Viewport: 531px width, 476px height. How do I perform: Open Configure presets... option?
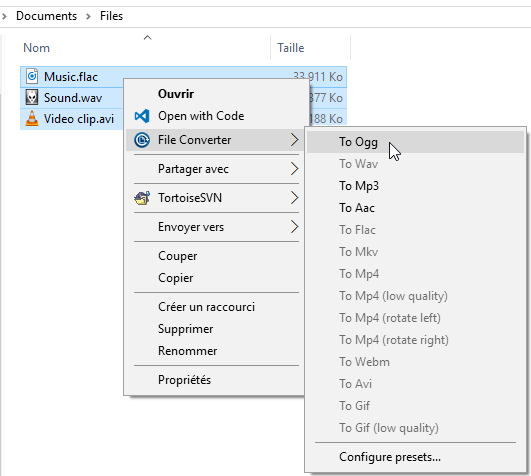[x=390, y=457]
